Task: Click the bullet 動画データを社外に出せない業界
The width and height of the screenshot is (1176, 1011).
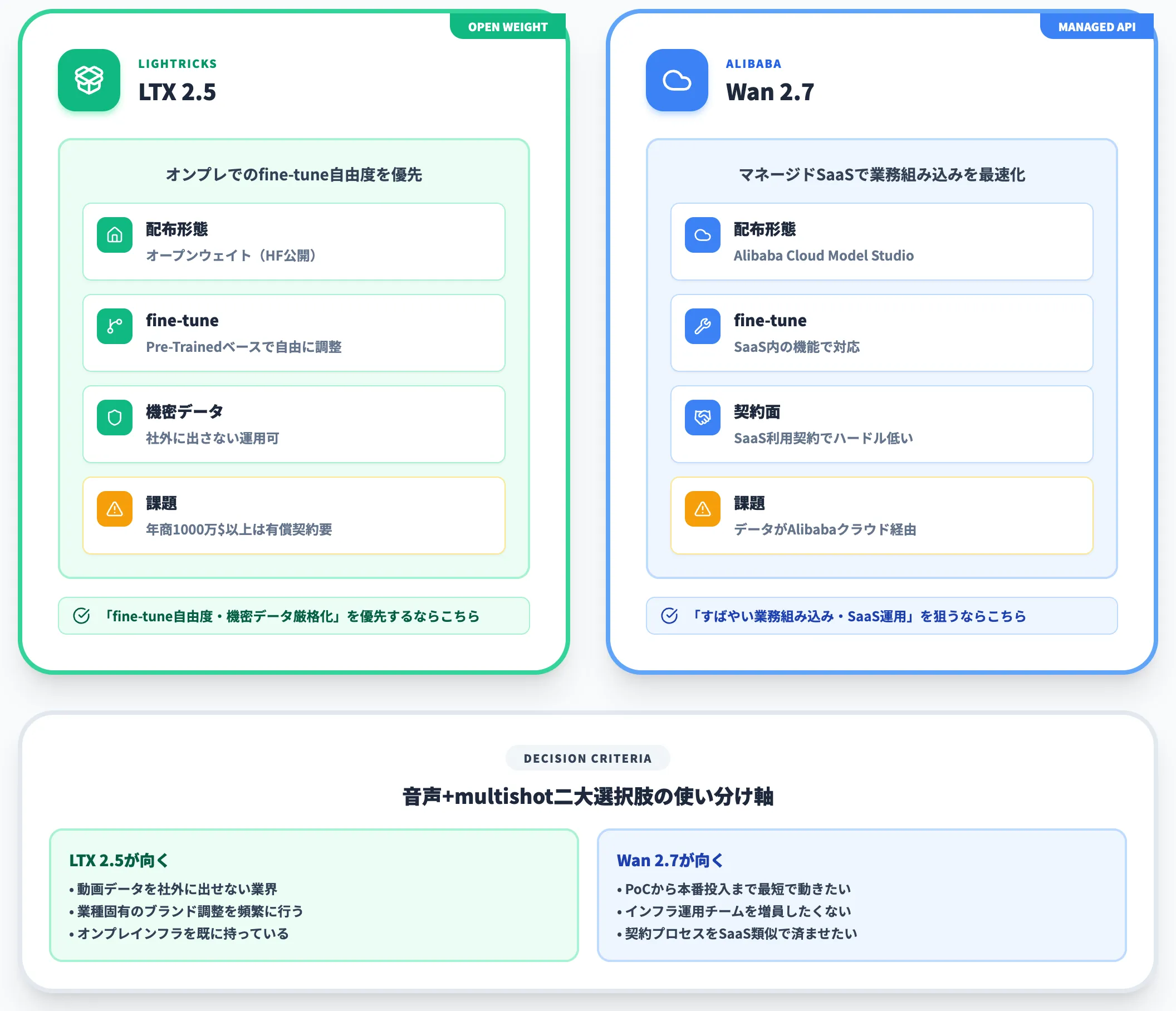Action: pos(173,889)
